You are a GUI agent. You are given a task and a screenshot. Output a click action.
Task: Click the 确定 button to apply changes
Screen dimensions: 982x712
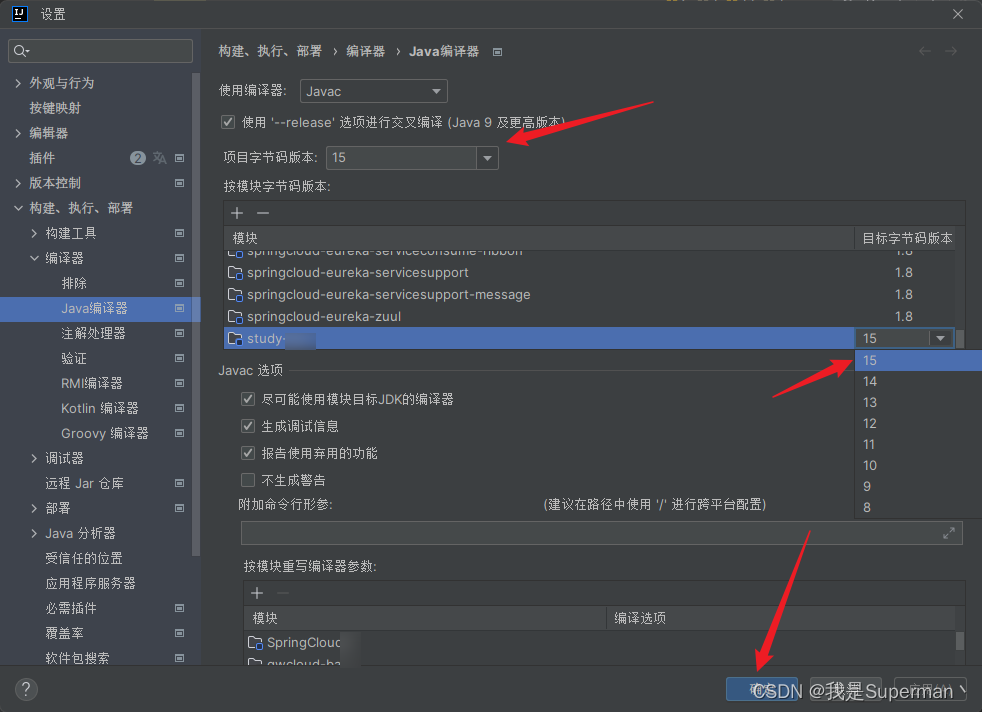pos(763,689)
